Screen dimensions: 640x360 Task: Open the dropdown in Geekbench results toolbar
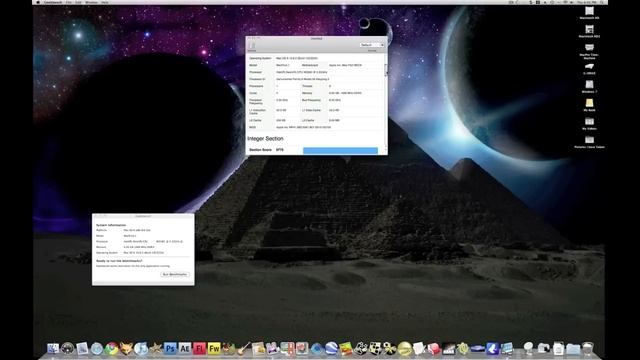pyautogui.click(x=372, y=45)
